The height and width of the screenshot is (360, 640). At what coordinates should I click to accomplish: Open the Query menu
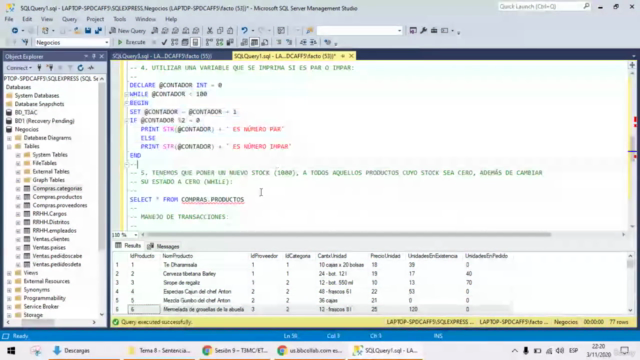pyautogui.click(x=69, y=19)
